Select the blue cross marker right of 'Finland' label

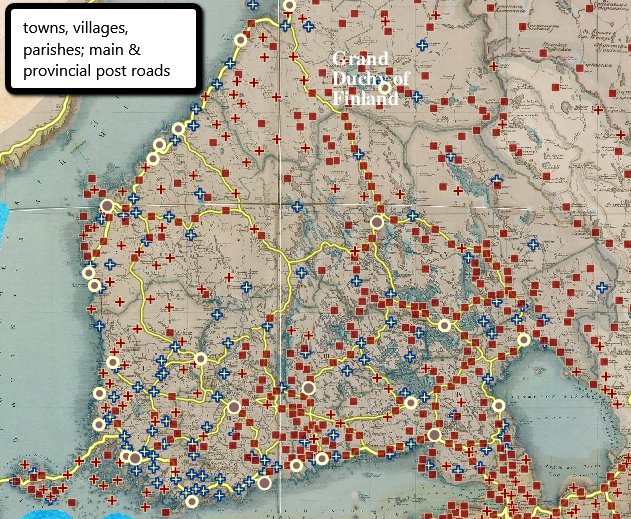[417, 97]
